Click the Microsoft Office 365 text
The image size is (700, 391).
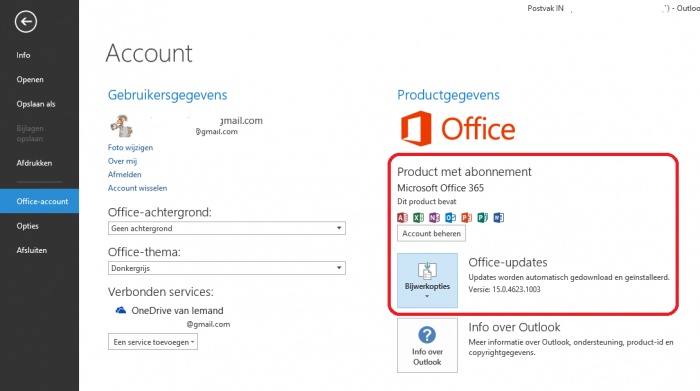[441, 188]
